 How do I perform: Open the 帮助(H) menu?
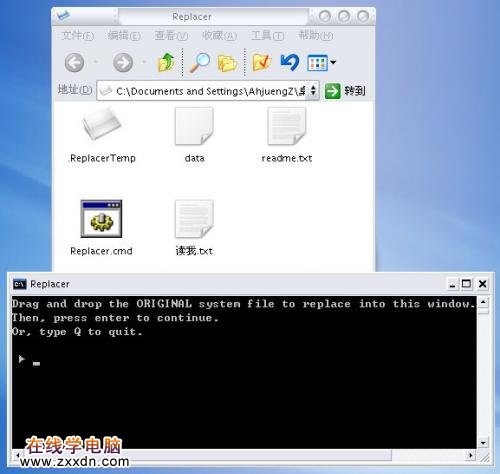pos(315,35)
